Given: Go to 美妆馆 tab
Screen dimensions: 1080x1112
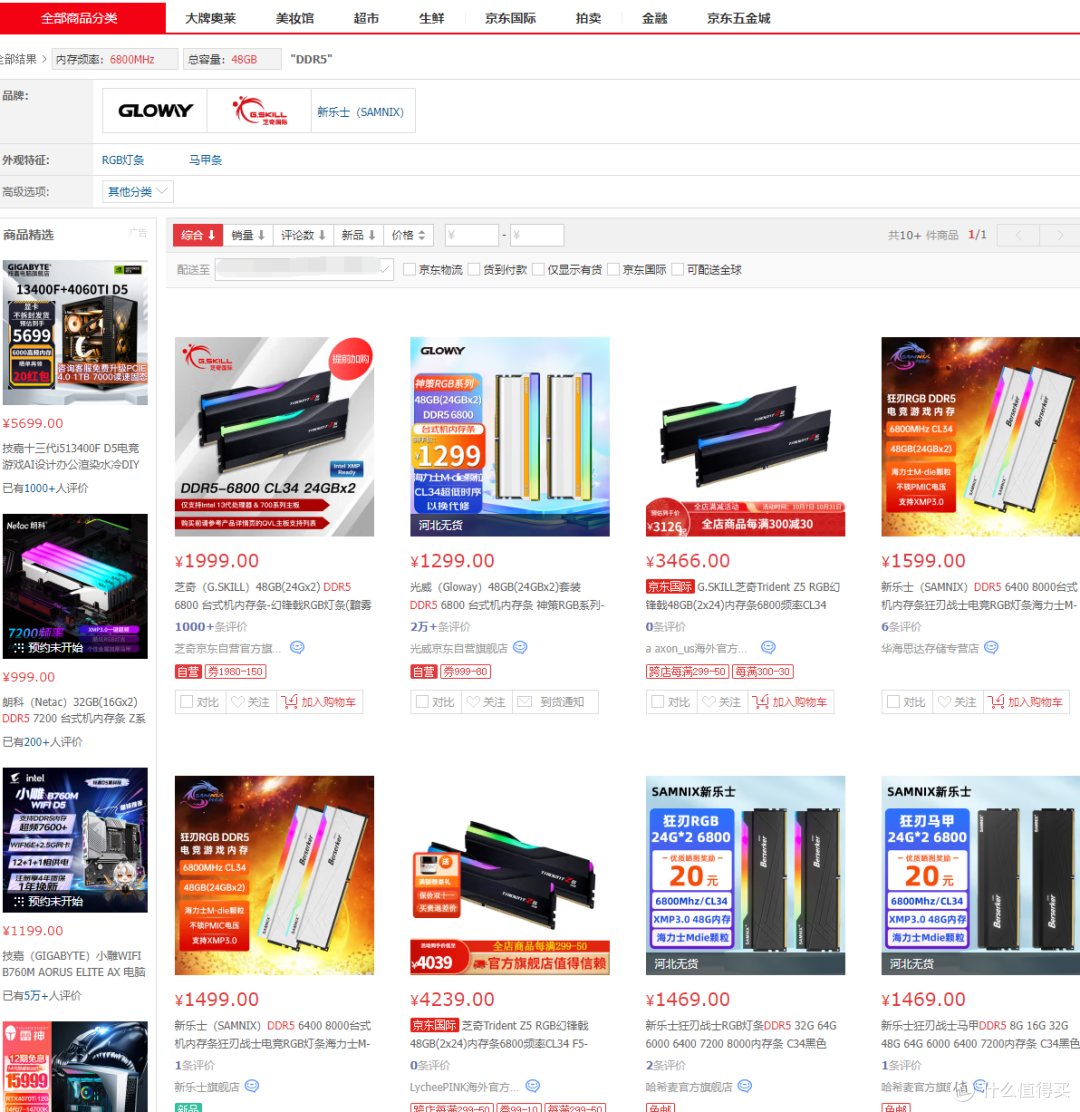Looking at the screenshot, I should pyautogui.click(x=294, y=18).
